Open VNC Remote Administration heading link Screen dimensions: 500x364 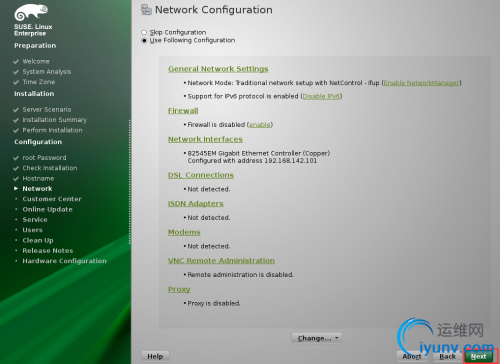click(221, 261)
